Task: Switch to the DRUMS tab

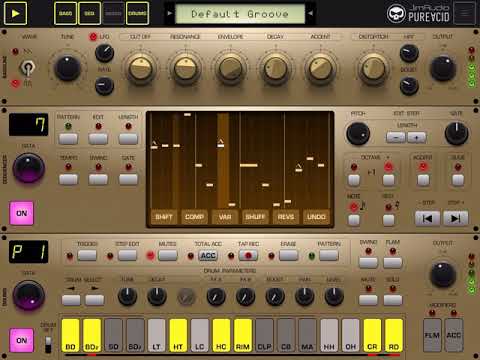Action: click(137, 13)
